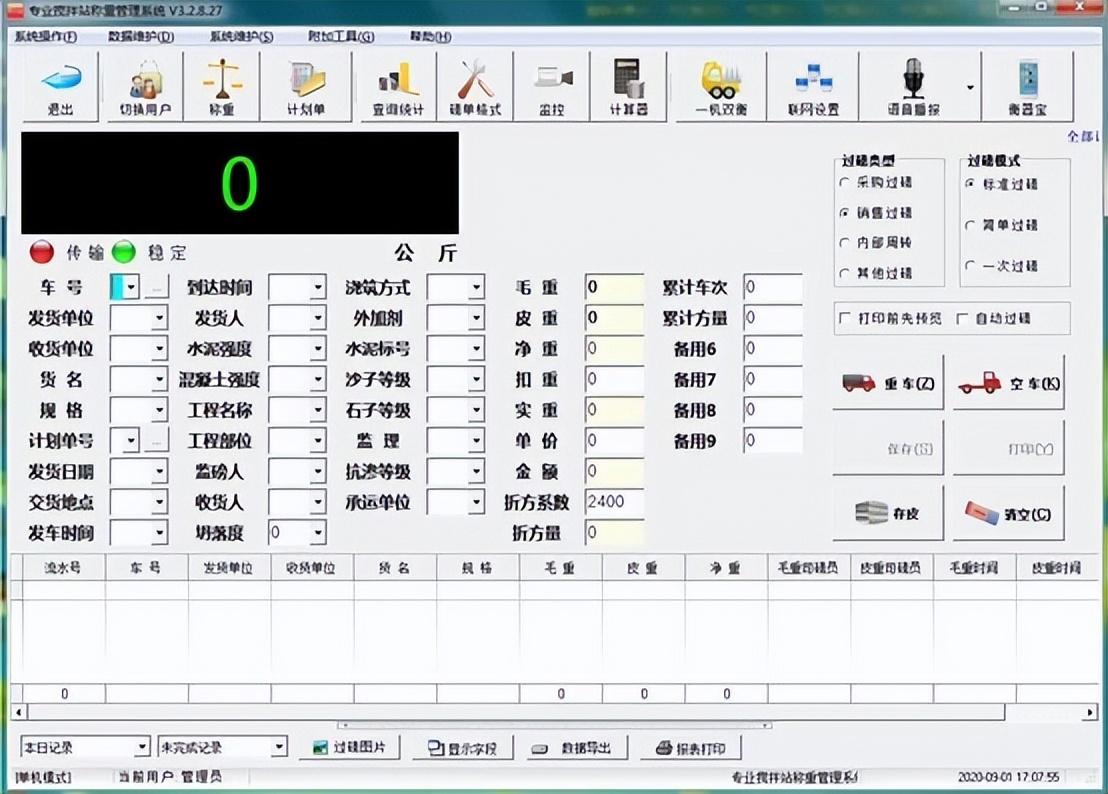Open the 附加工具(G) menu
Image resolution: width=1108 pixels, height=794 pixels.
click(x=341, y=36)
